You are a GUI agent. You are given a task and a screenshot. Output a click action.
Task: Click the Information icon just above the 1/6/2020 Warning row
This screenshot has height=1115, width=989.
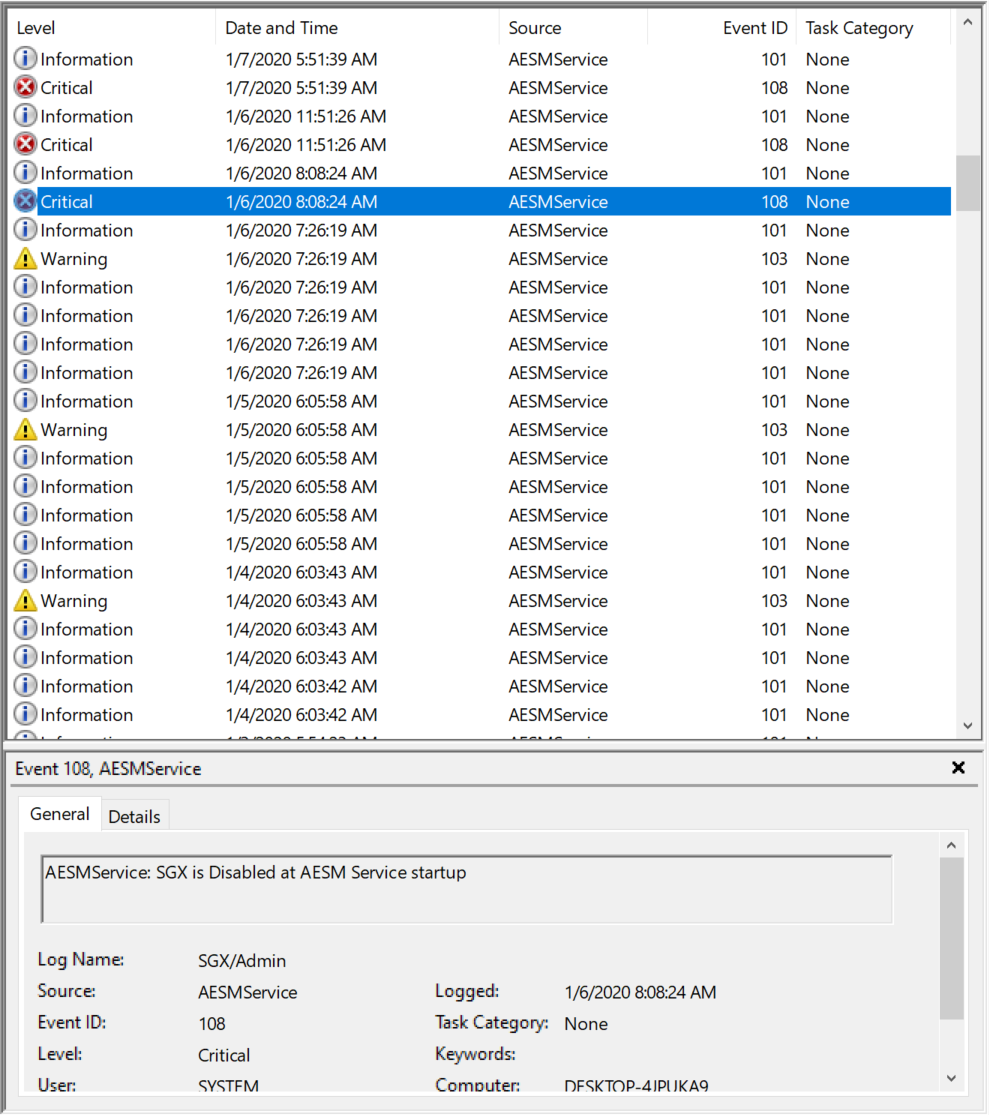(25, 230)
